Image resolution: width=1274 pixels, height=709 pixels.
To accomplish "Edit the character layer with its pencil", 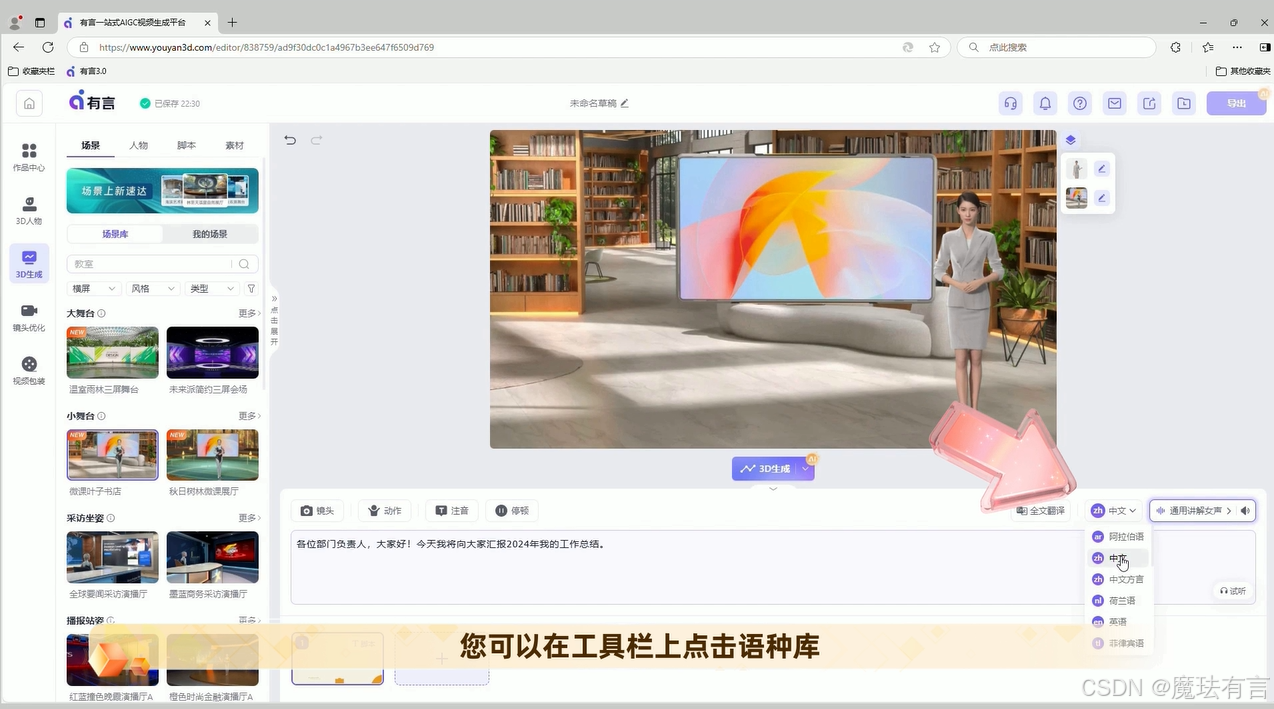I will pyautogui.click(x=1102, y=169).
